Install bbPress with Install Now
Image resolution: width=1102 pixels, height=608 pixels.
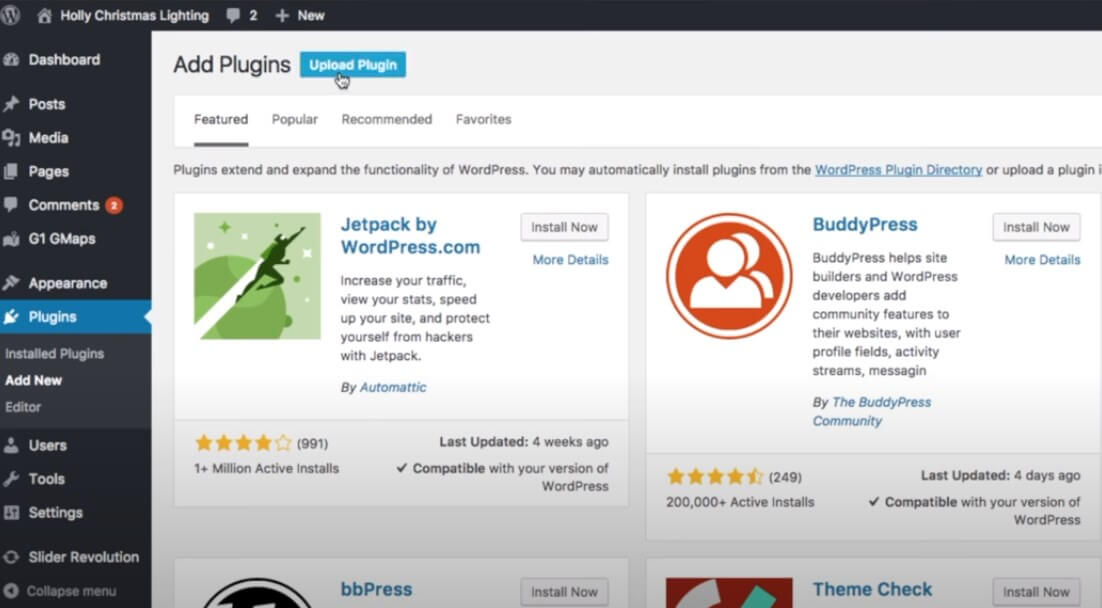coord(564,593)
